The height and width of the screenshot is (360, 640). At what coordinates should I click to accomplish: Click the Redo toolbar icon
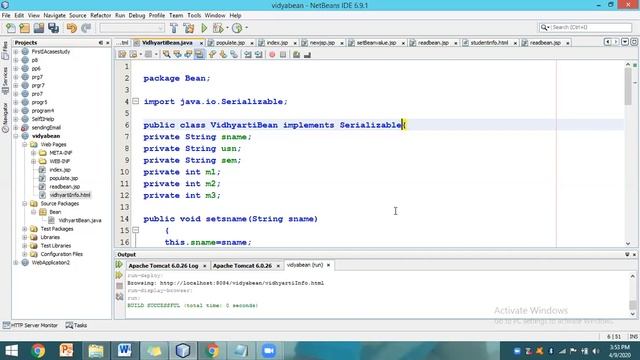86,28
